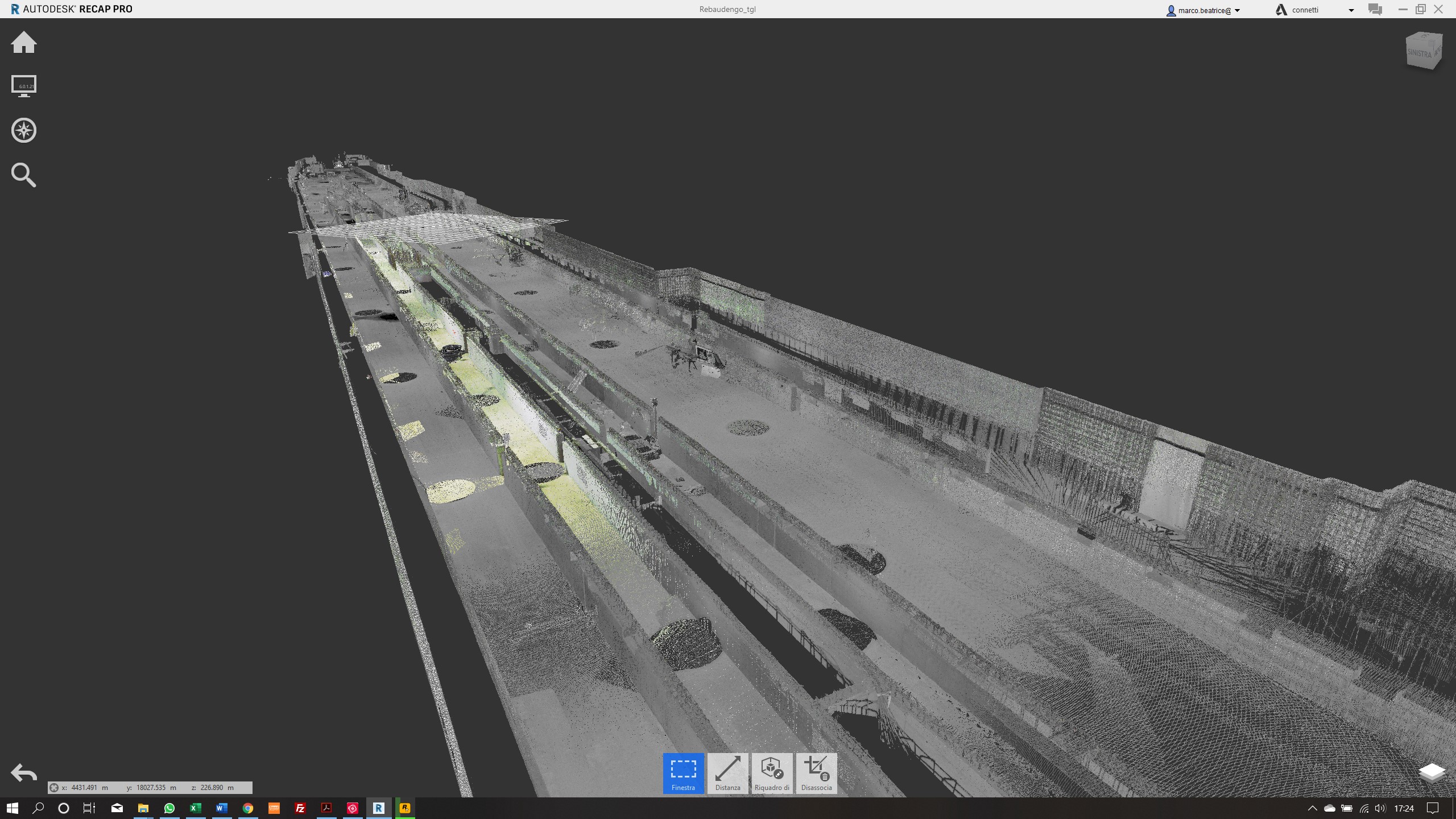Viewport: 1456px width, 819px height.
Task: Select the Finestra window selection tool
Action: (683, 773)
